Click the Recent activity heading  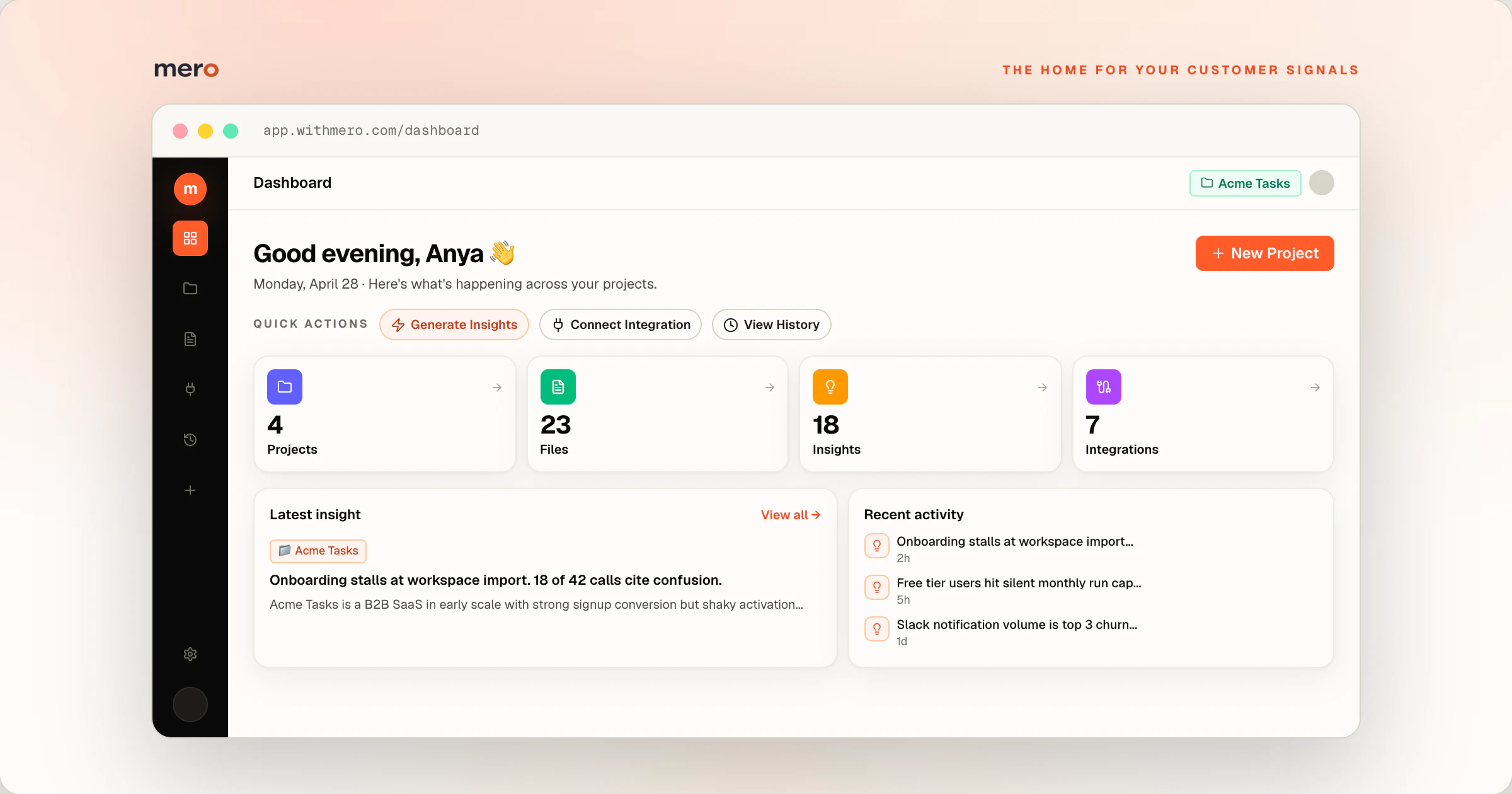913,514
